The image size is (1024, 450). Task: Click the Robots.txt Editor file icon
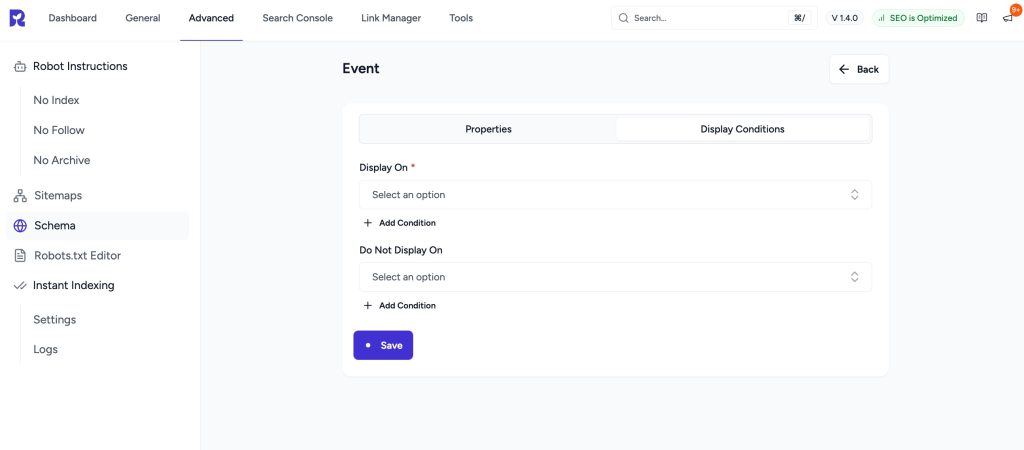[x=20, y=256]
